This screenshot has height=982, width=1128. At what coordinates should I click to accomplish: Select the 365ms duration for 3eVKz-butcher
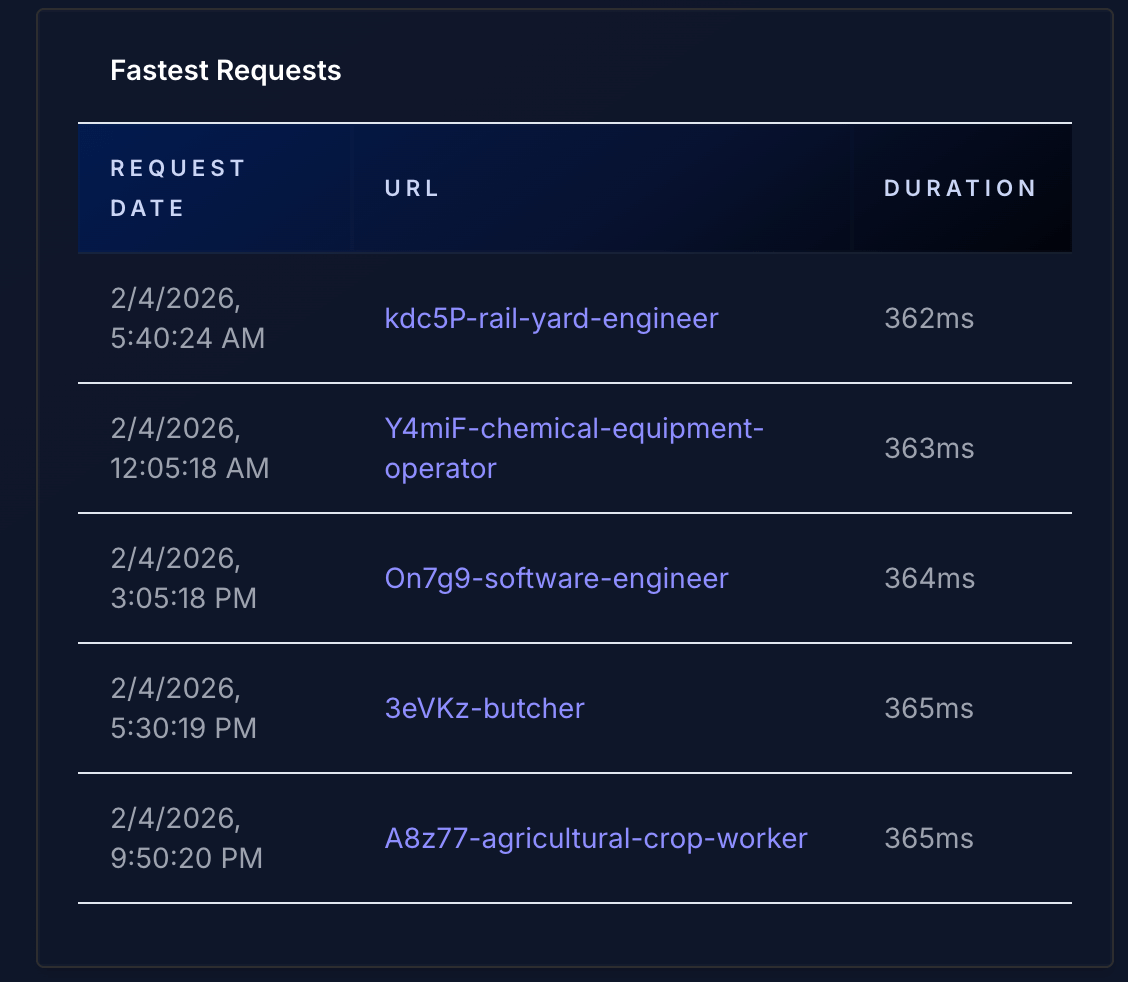click(928, 708)
